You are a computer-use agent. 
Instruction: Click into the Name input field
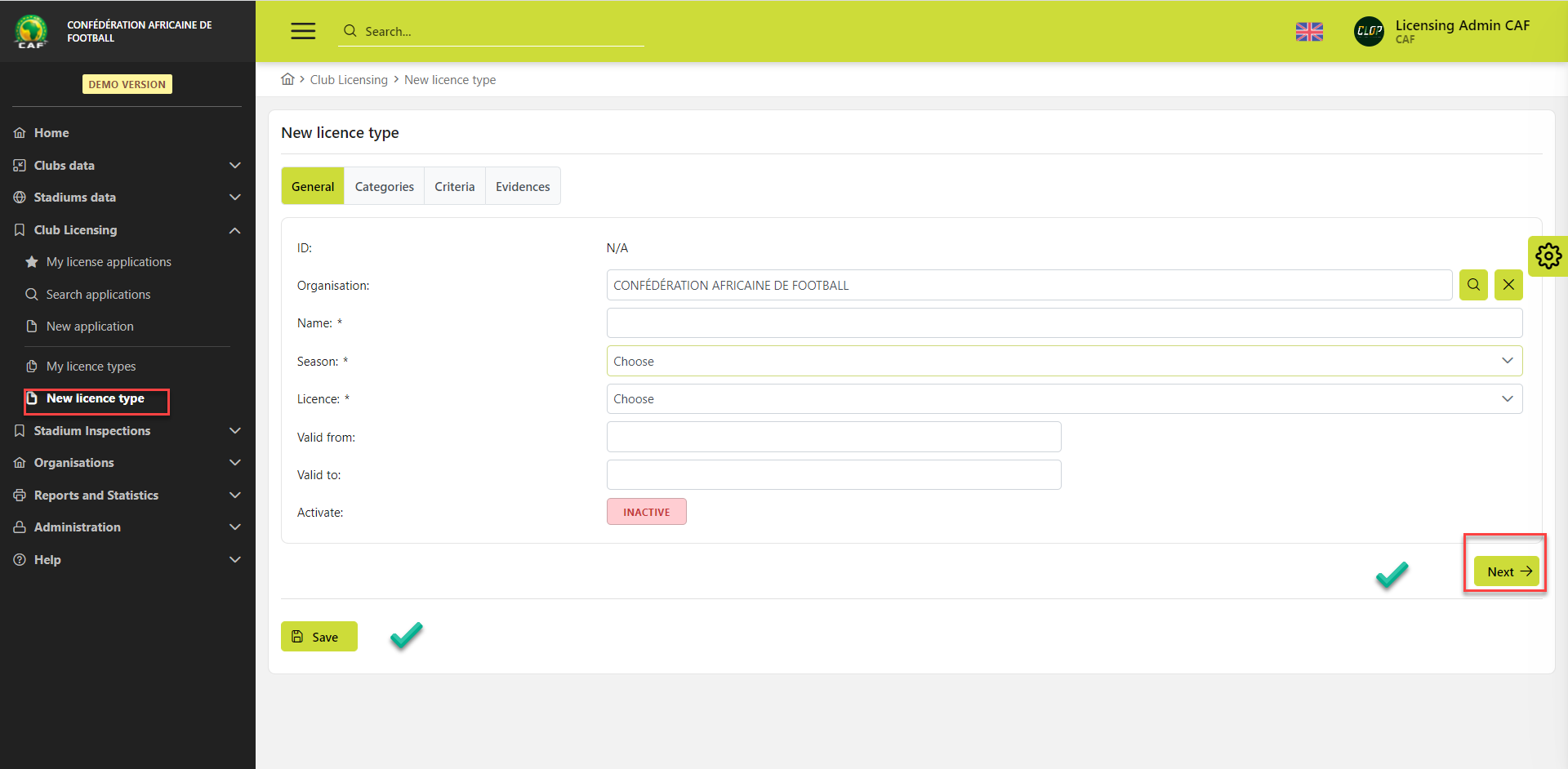(1063, 323)
